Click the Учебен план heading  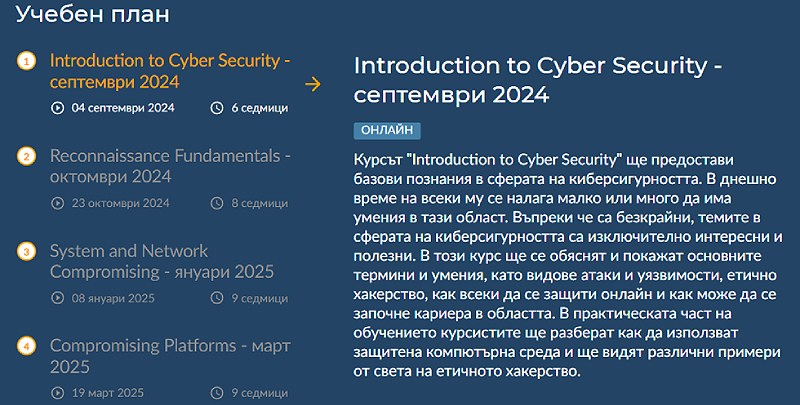[x=92, y=14]
